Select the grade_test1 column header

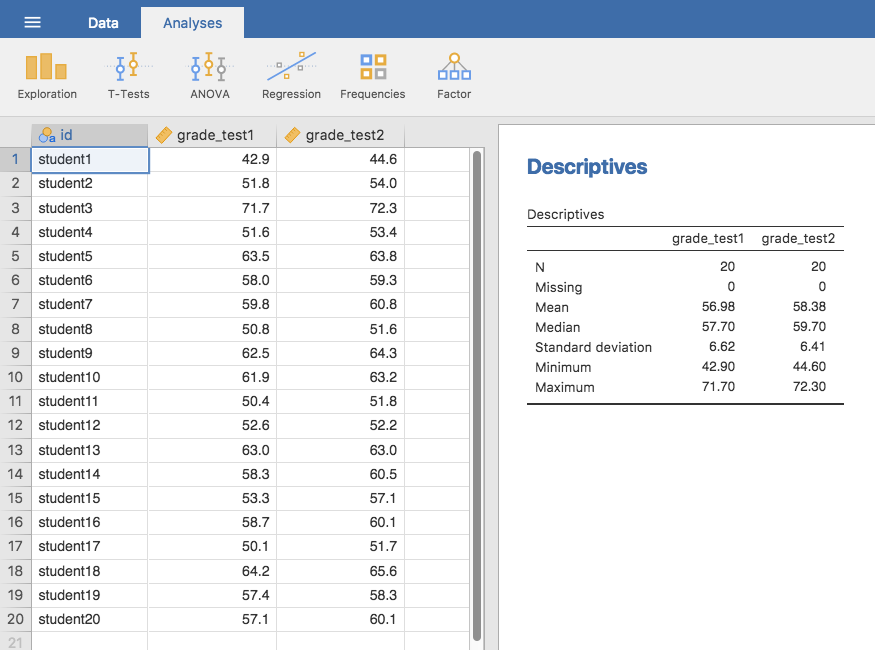[x=215, y=135]
